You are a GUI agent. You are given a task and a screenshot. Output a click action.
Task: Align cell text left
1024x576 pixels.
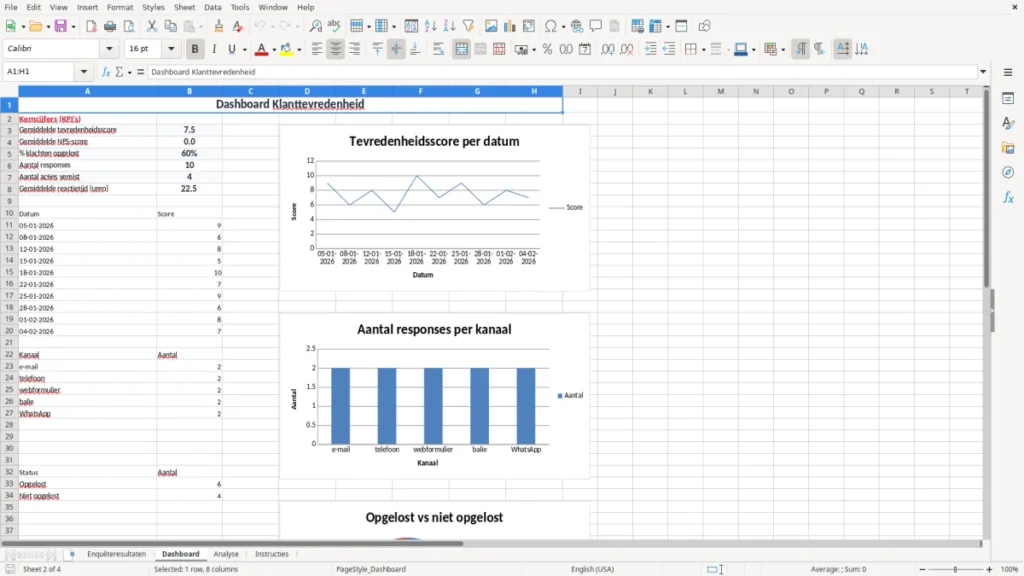317,49
